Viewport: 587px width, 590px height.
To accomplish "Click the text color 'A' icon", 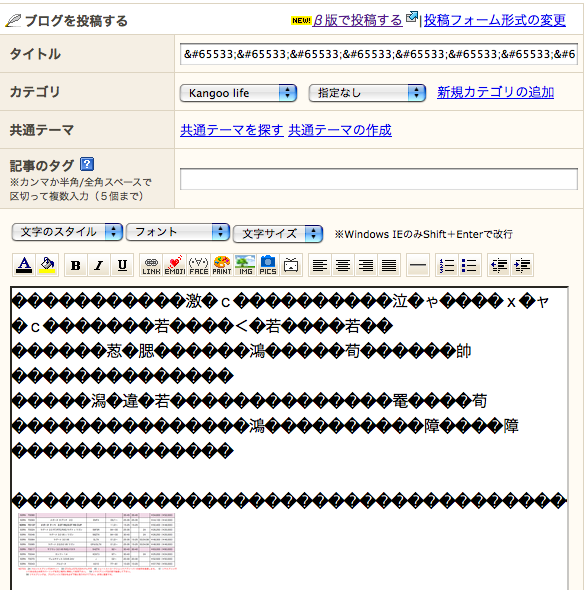I will click(24, 265).
